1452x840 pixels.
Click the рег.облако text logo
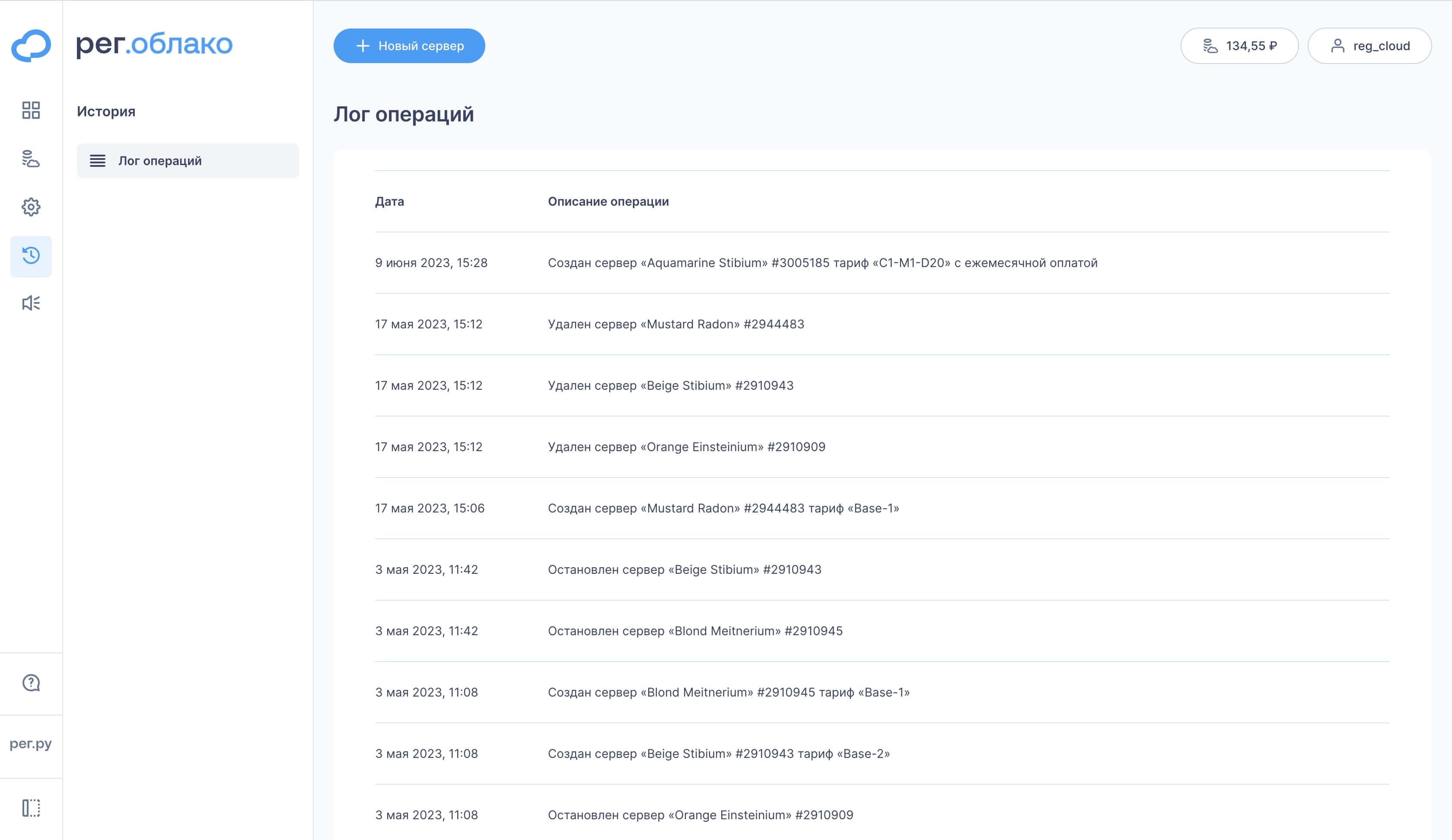[154, 45]
